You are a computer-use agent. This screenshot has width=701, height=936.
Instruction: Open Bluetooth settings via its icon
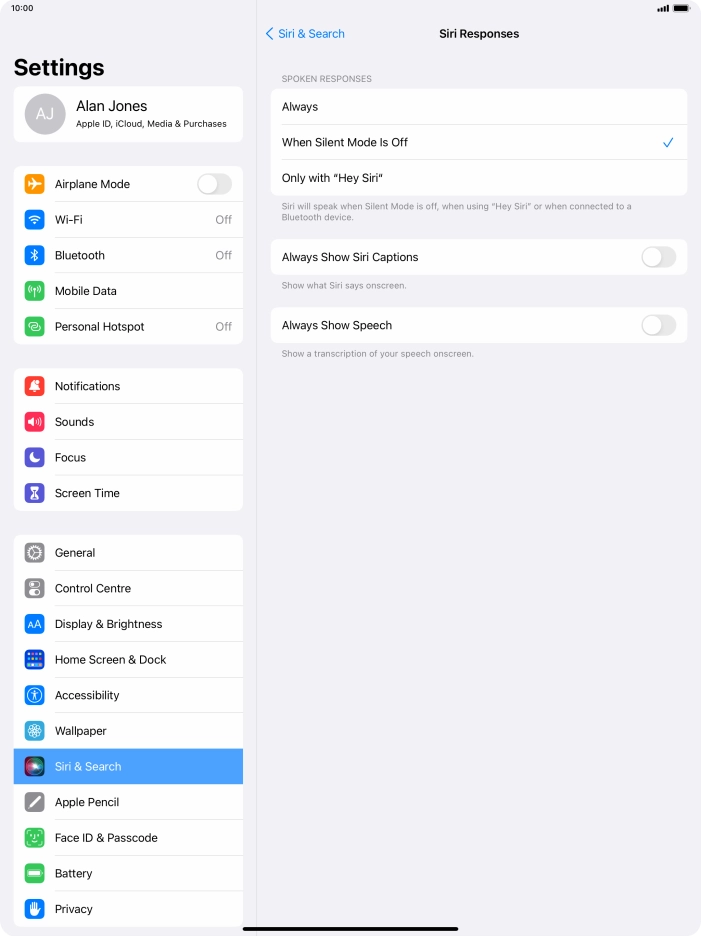point(35,255)
